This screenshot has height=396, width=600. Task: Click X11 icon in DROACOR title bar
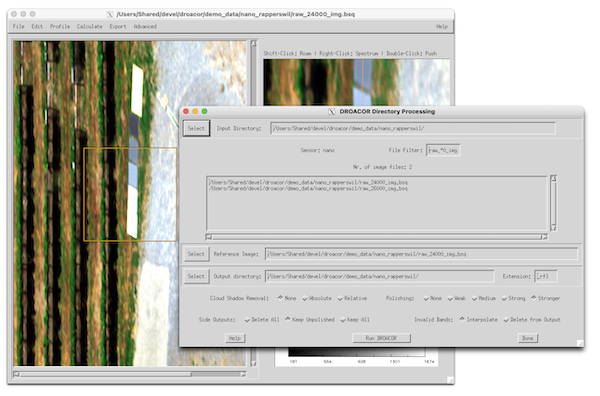(x=332, y=112)
